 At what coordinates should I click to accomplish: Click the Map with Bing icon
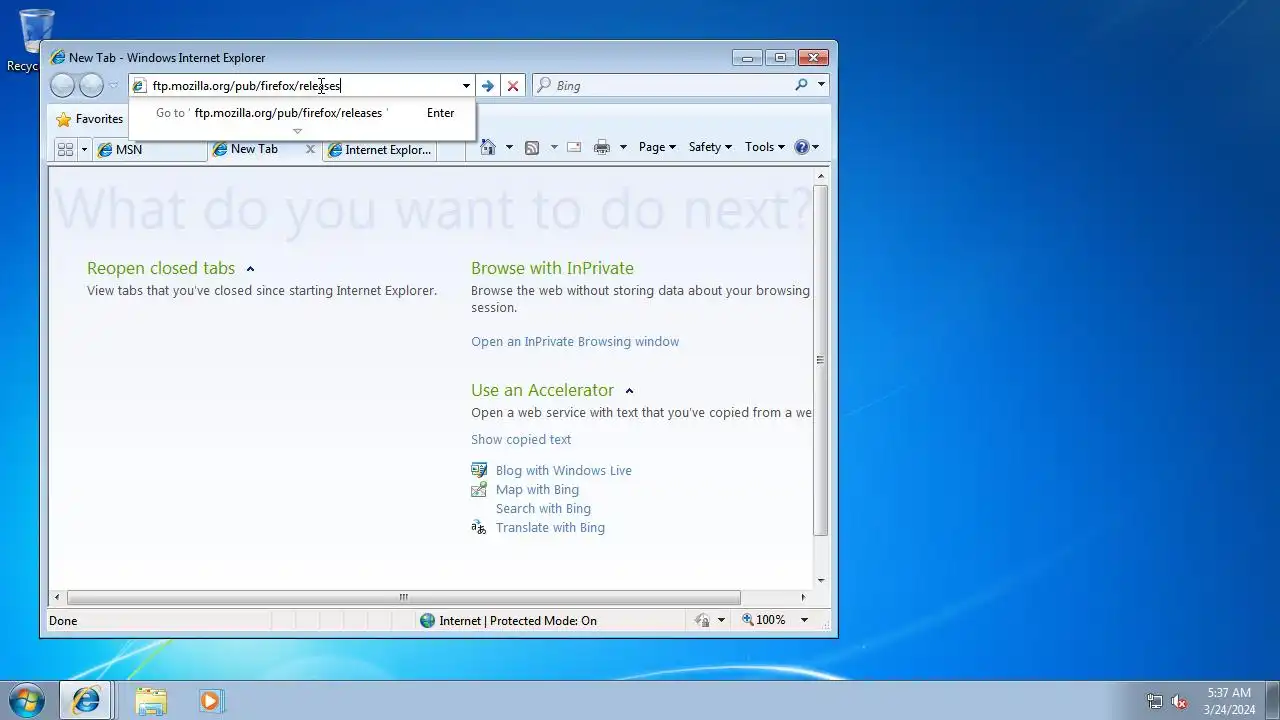click(x=479, y=489)
